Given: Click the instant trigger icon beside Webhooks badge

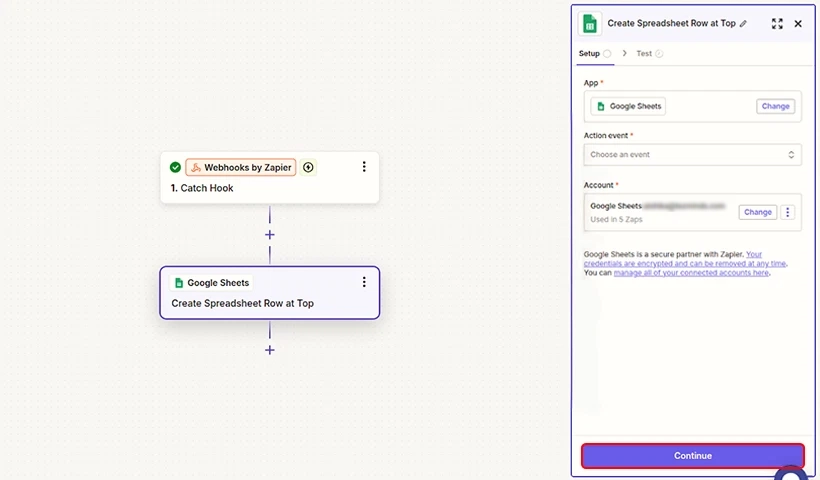Looking at the screenshot, I should (309, 167).
